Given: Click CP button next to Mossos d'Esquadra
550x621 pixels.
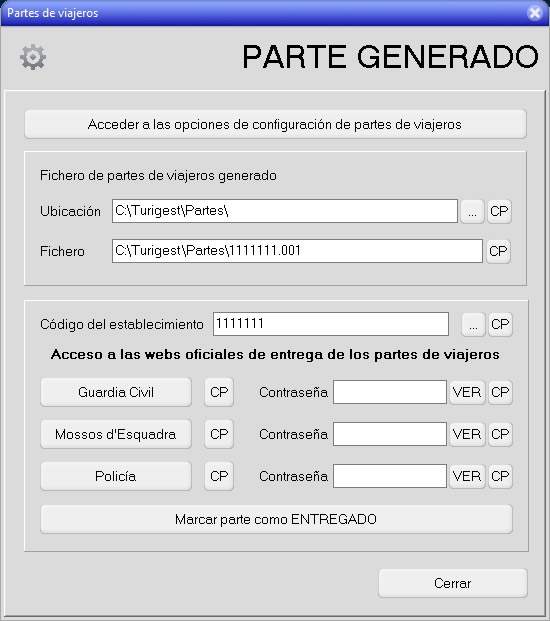Looking at the screenshot, I should [x=219, y=434].
